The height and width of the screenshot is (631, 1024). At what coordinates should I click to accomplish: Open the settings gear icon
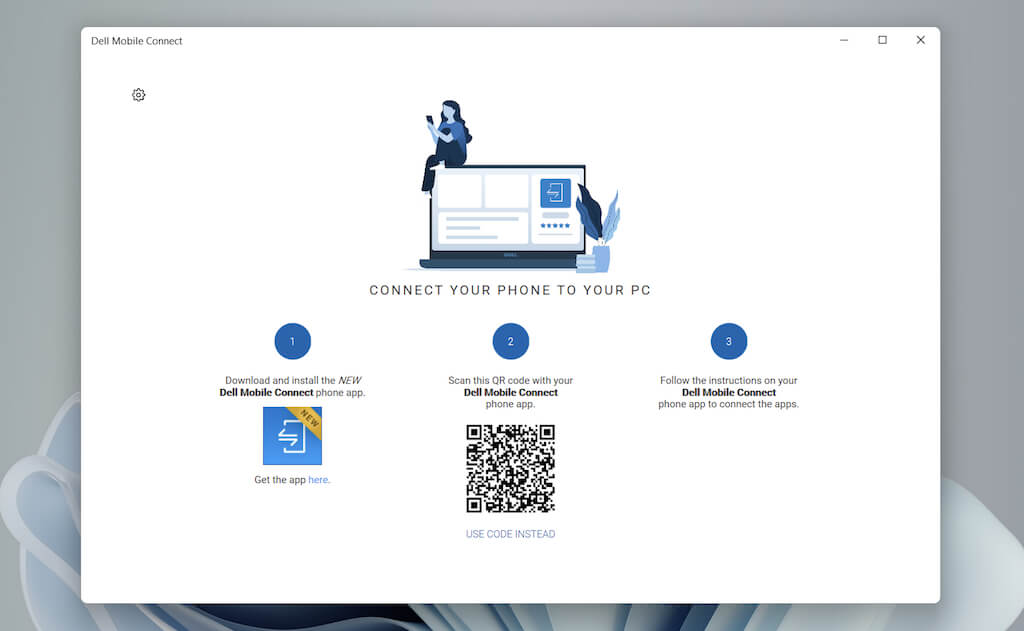pos(138,95)
